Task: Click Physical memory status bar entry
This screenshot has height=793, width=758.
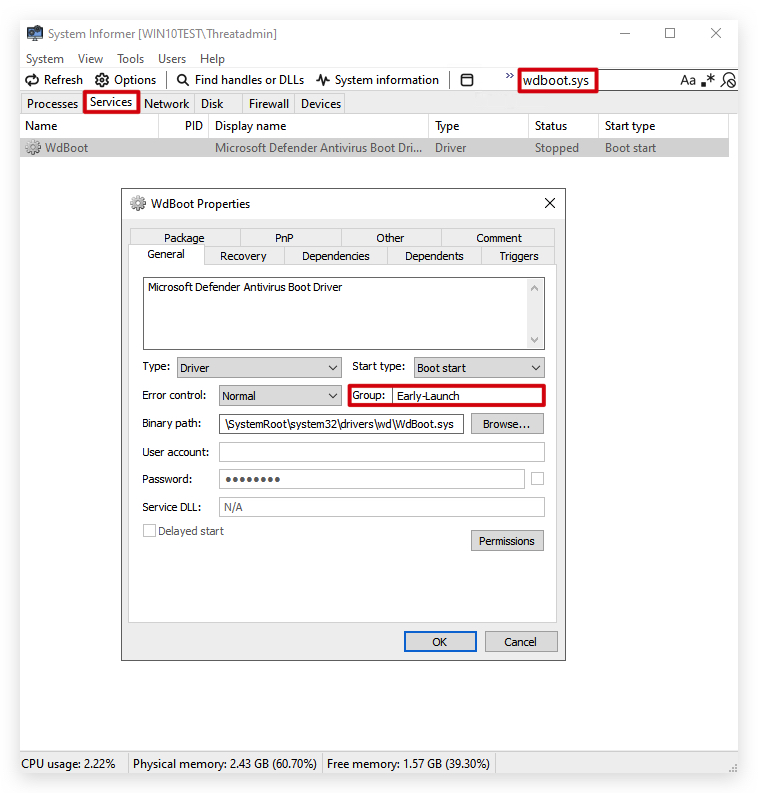Action: coord(225,764)
